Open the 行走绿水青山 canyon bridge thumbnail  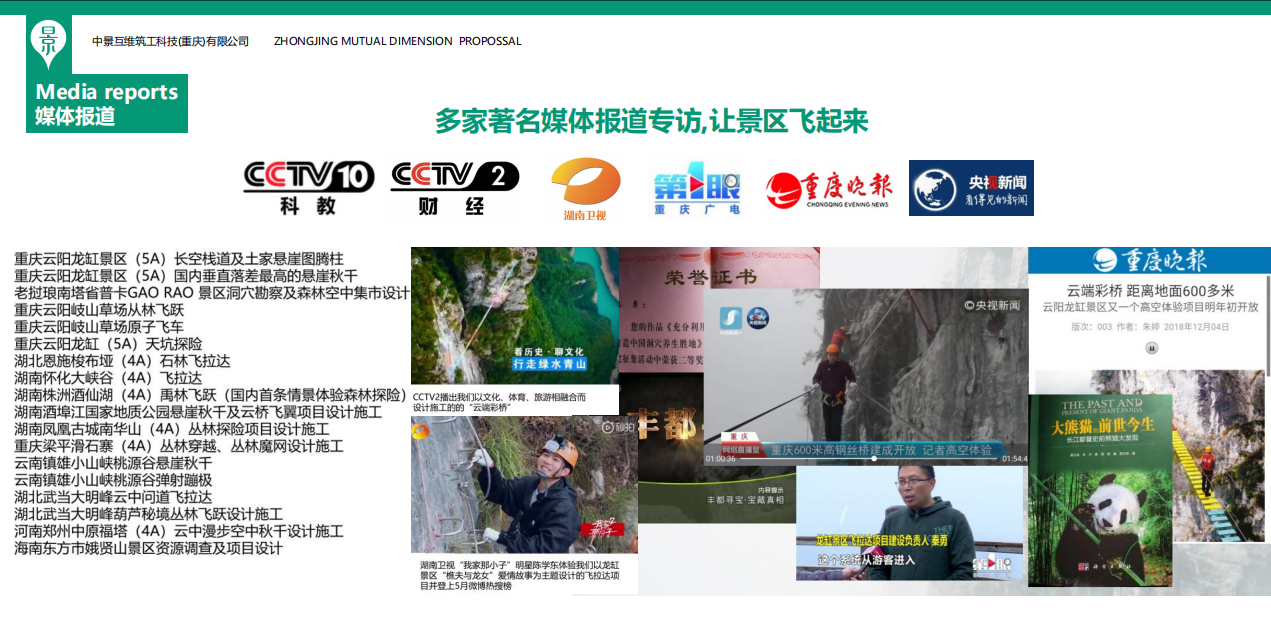click(515, 316)
